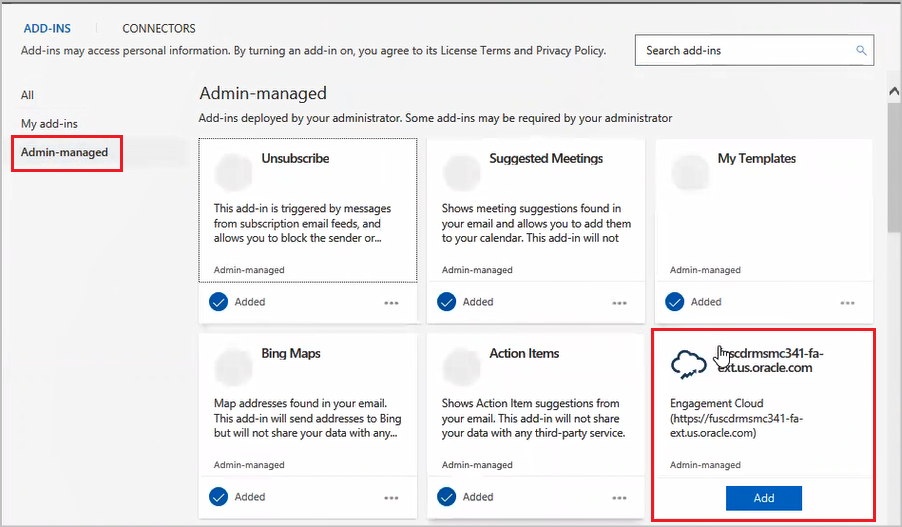Toggle the Added checkmark for My Templates

coord(675,301)
